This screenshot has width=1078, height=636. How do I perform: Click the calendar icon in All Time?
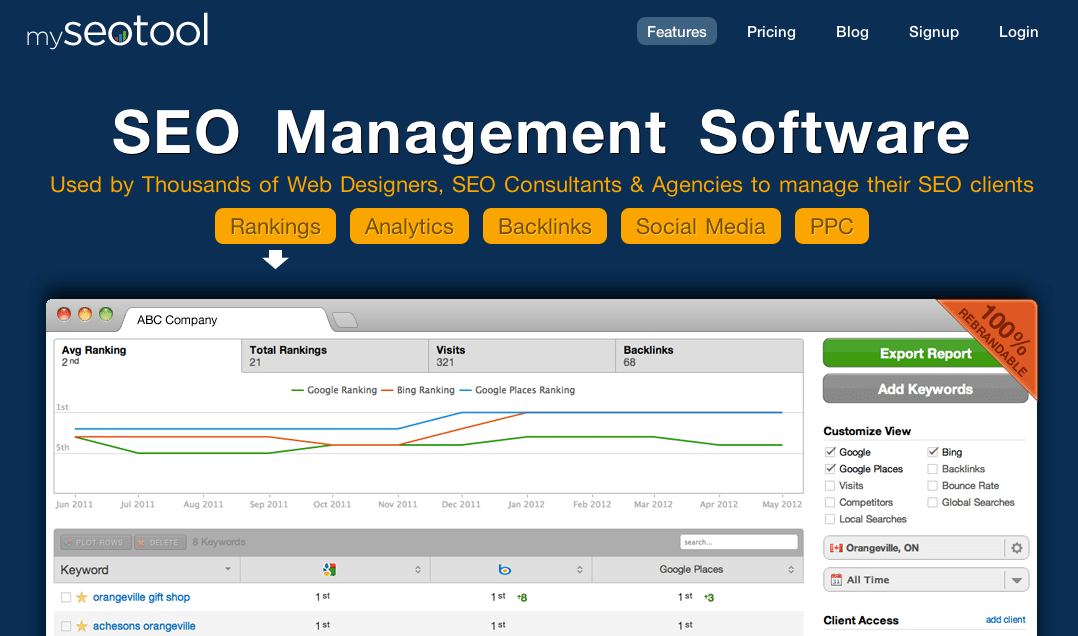[836, 580]
